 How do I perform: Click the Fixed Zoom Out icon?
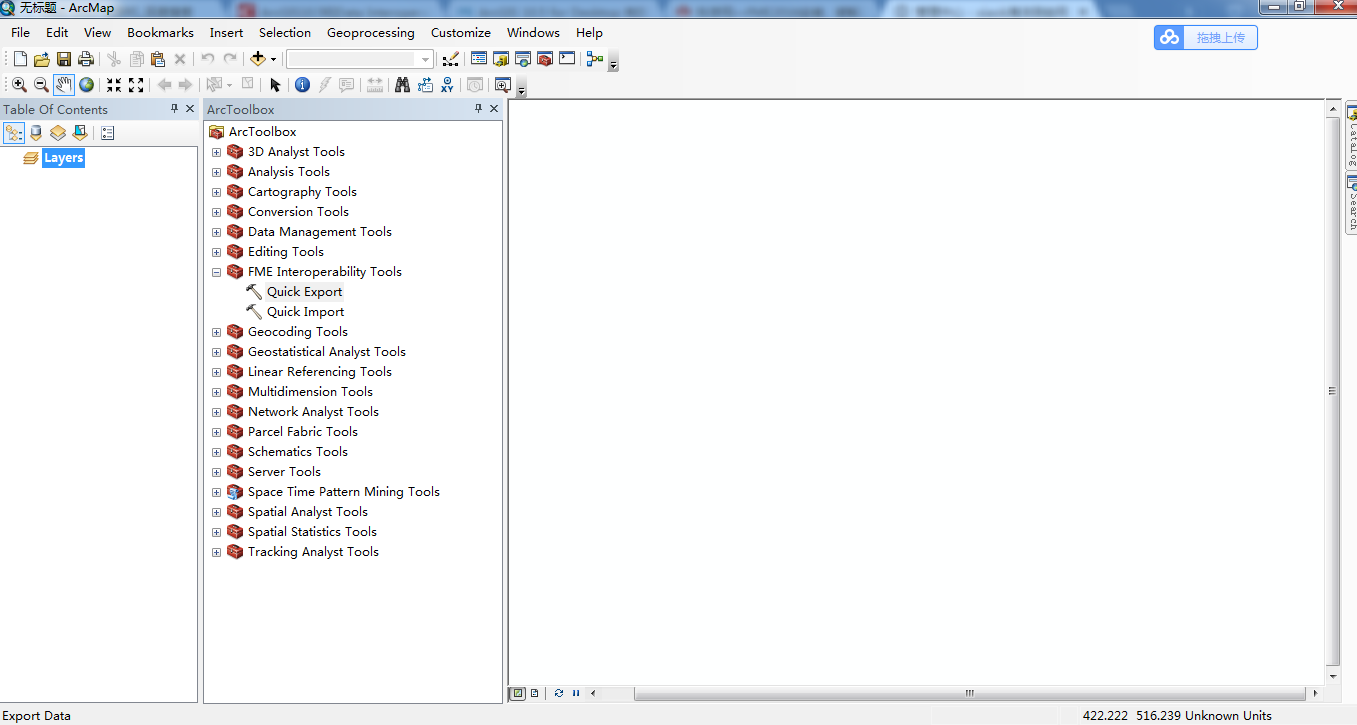click(136, 85)
